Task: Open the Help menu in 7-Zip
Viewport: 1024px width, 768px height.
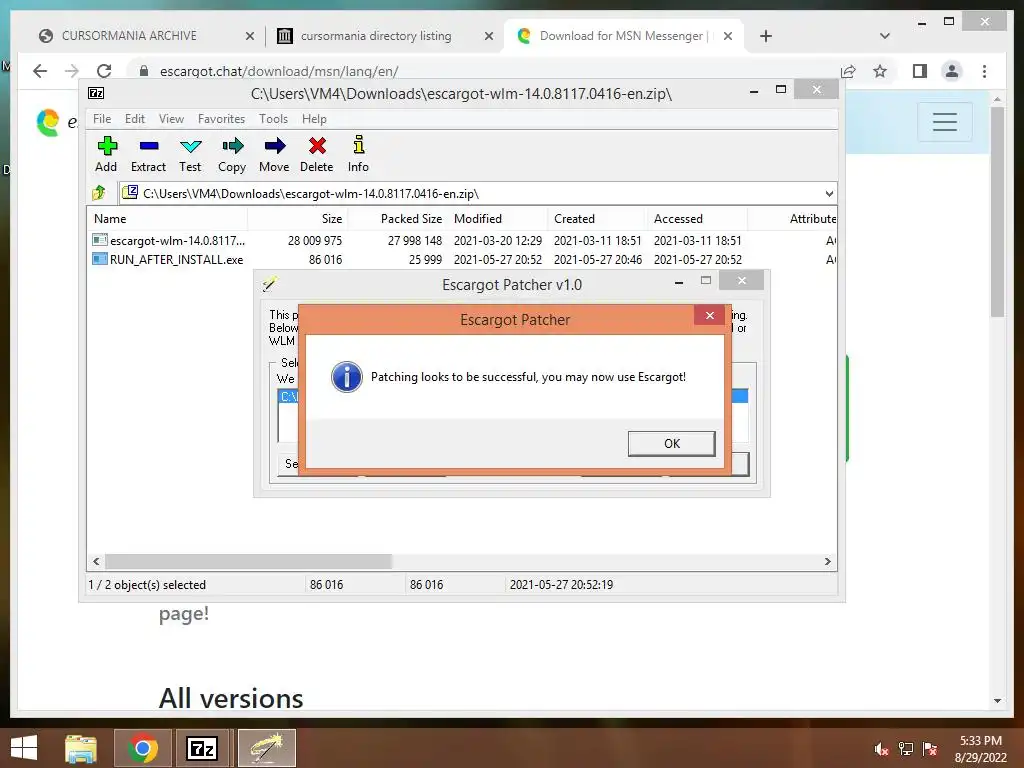Action: click(x=314, y=119)
